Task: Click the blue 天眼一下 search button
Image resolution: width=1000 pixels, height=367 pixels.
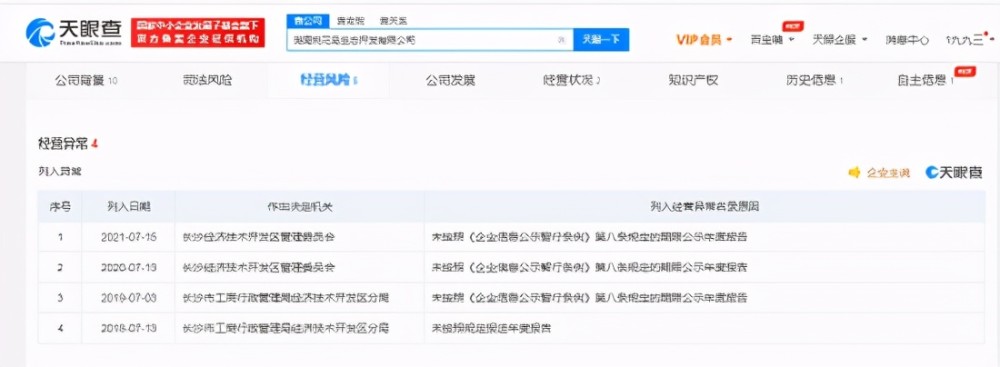Action: [601, 40]
